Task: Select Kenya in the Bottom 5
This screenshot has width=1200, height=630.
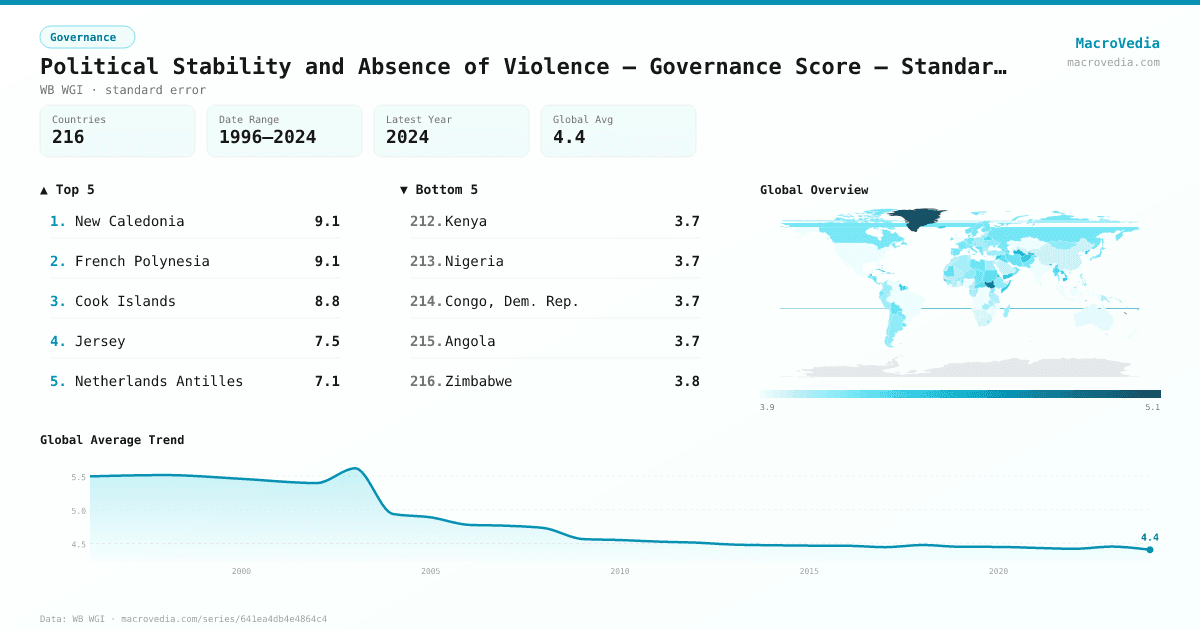Action: point(555,221)
